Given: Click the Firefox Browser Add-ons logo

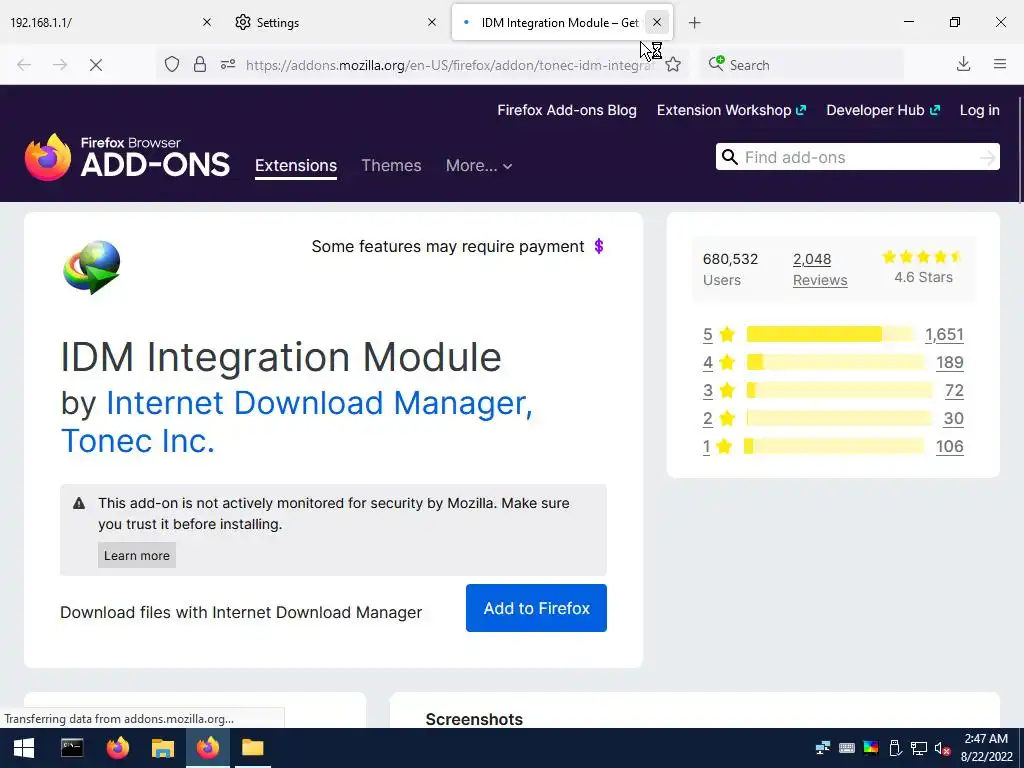Looking at the screenshot, I should point(127,157).
